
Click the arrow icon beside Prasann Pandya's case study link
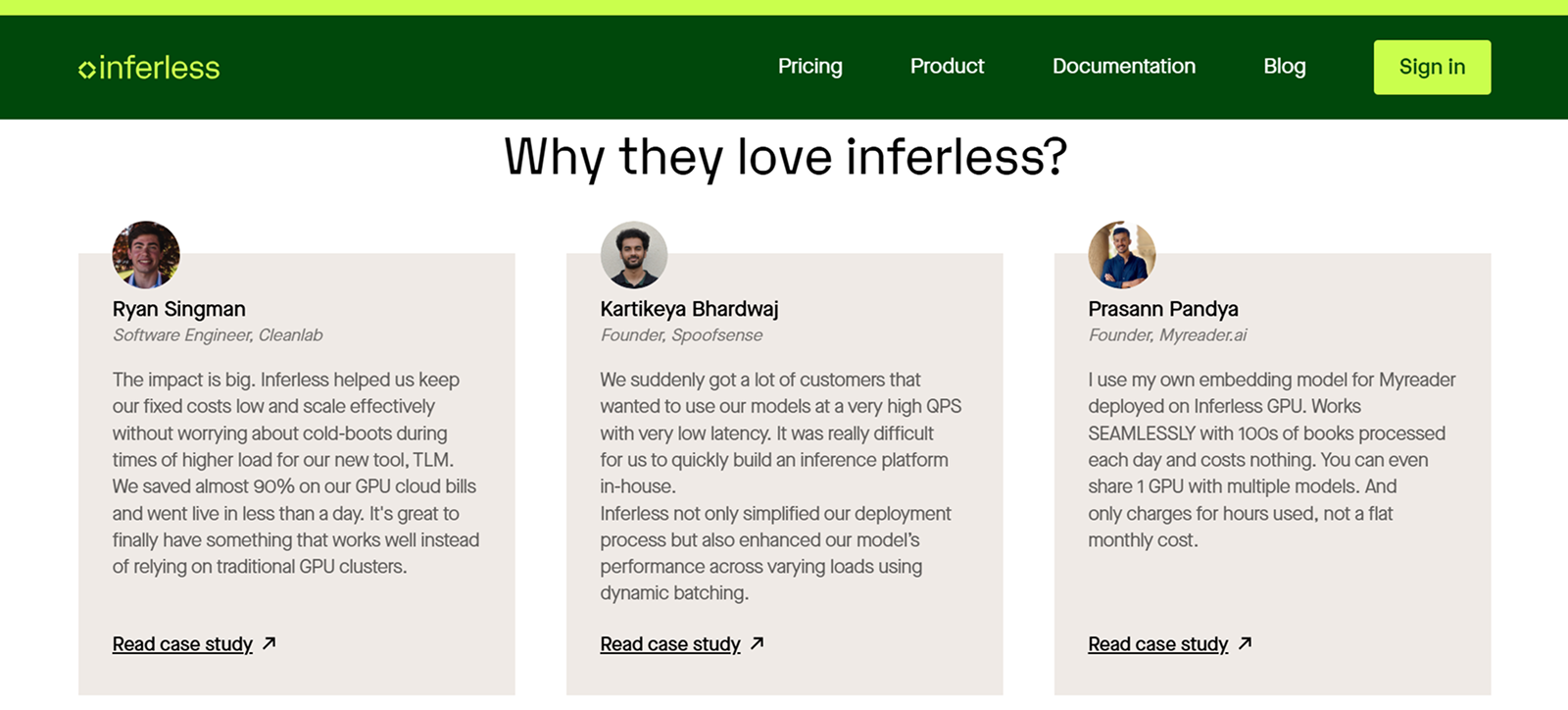(1245, 643)
